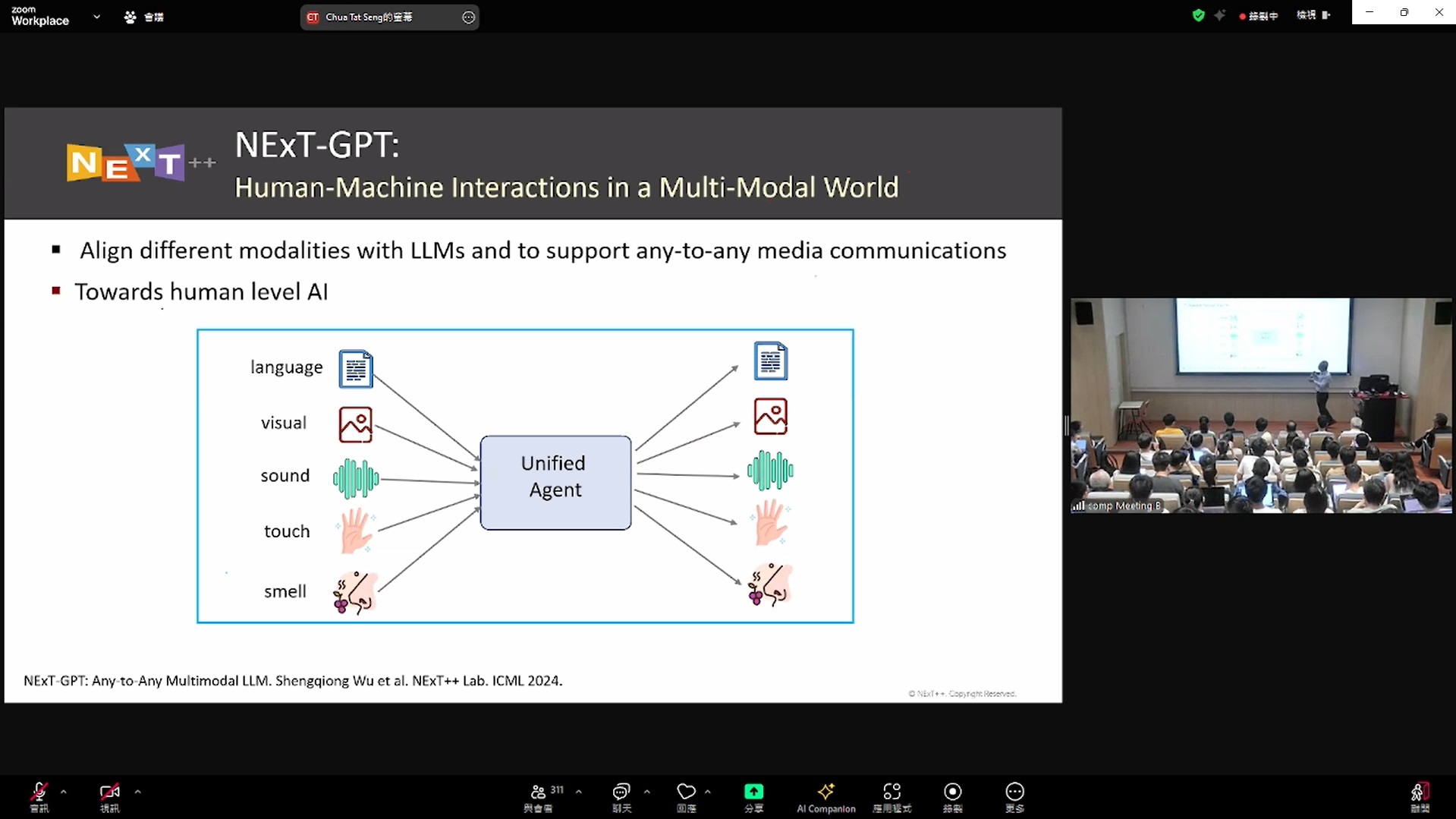Open Zoom Workplace dropdown chevron
The image size is (1456, 819).
click(x=96, y=17)
